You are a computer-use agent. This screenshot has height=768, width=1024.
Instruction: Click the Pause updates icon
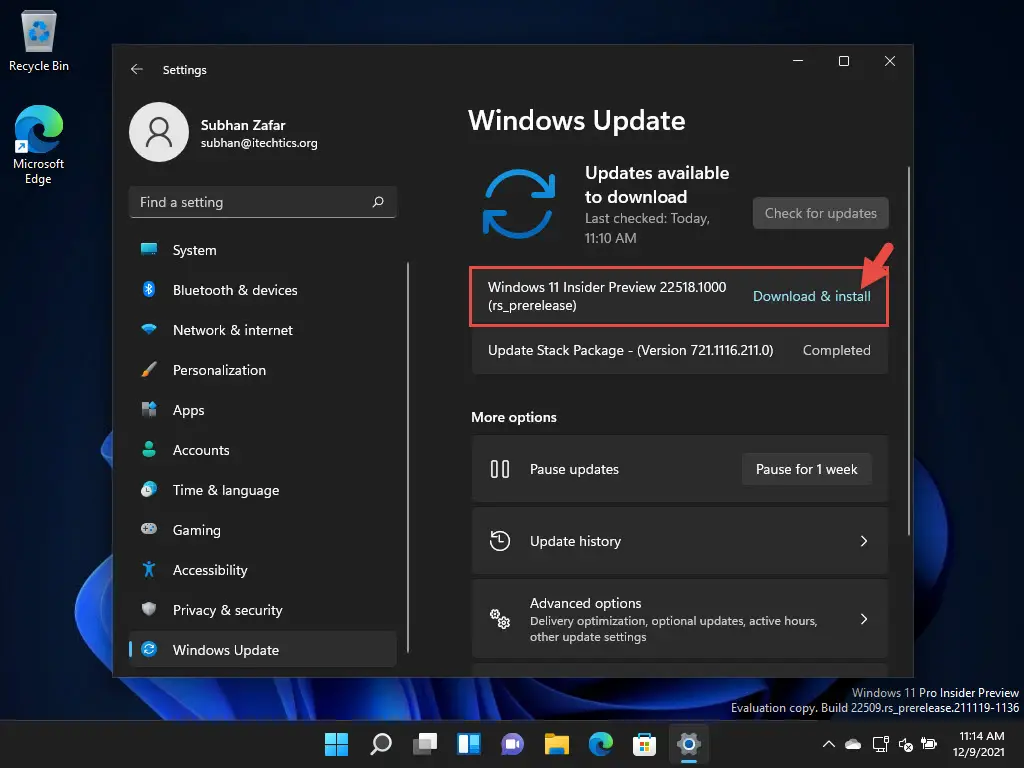pos(500,469)
